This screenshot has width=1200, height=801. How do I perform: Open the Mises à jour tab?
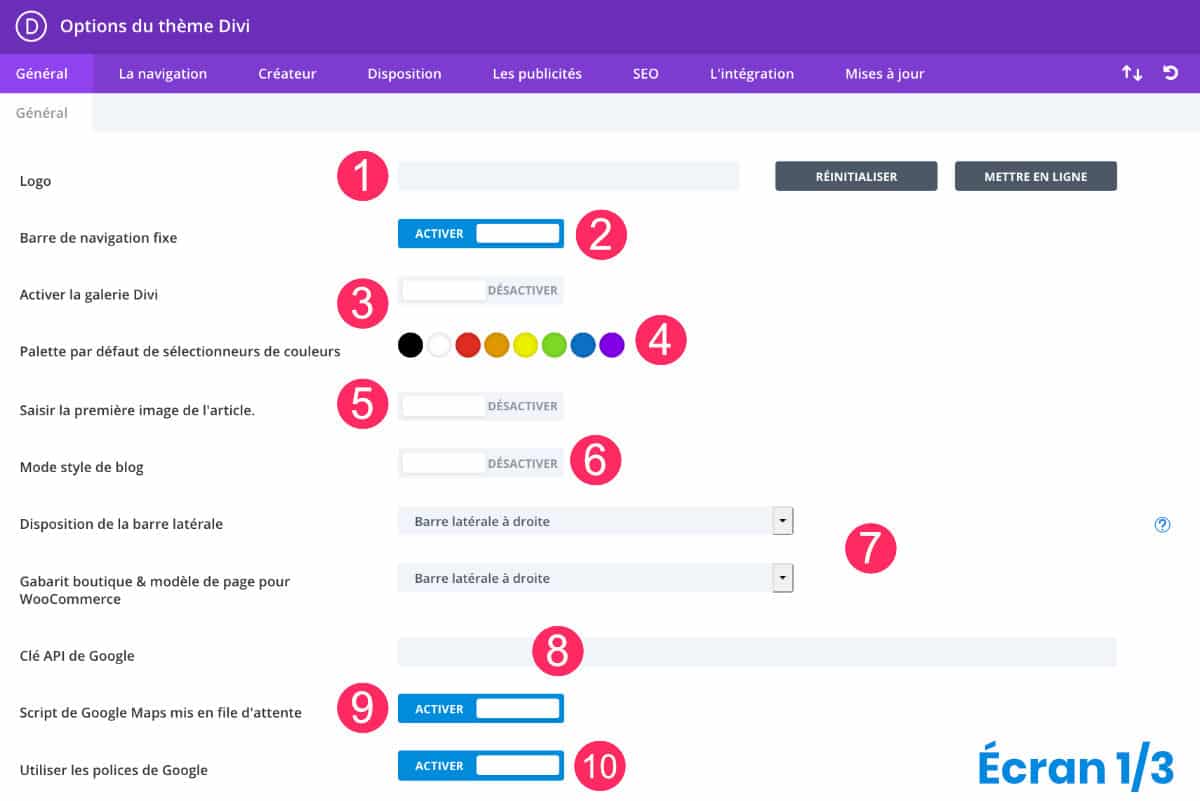[885, 73]
